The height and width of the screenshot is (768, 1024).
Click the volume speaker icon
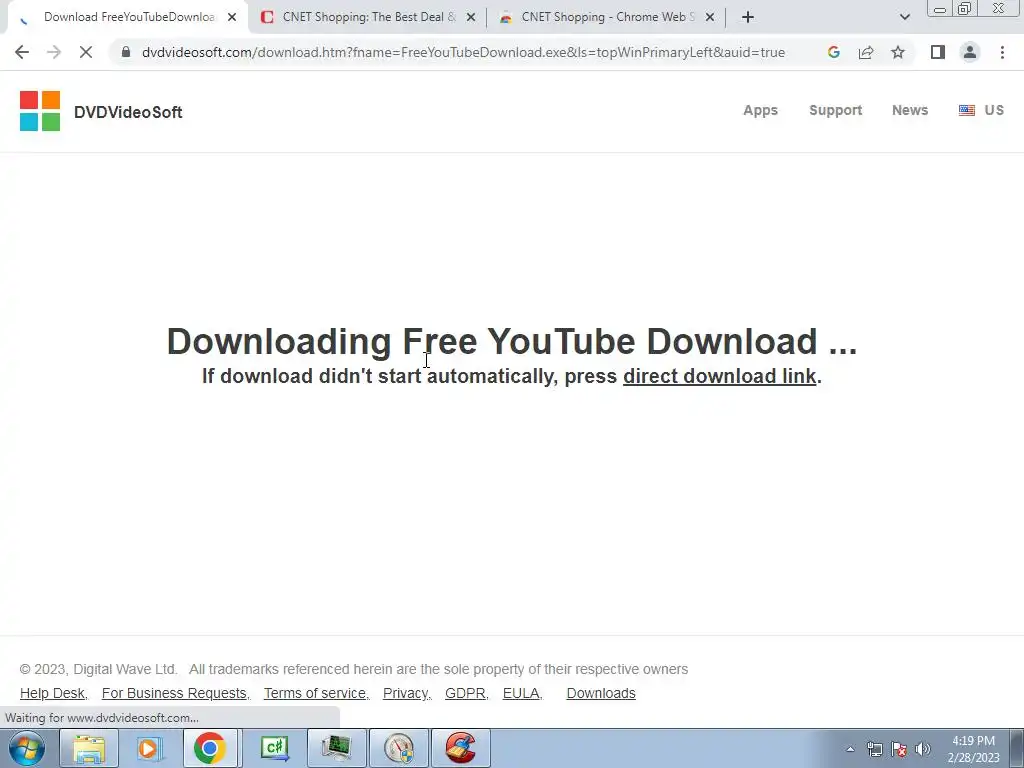(923, 749)
